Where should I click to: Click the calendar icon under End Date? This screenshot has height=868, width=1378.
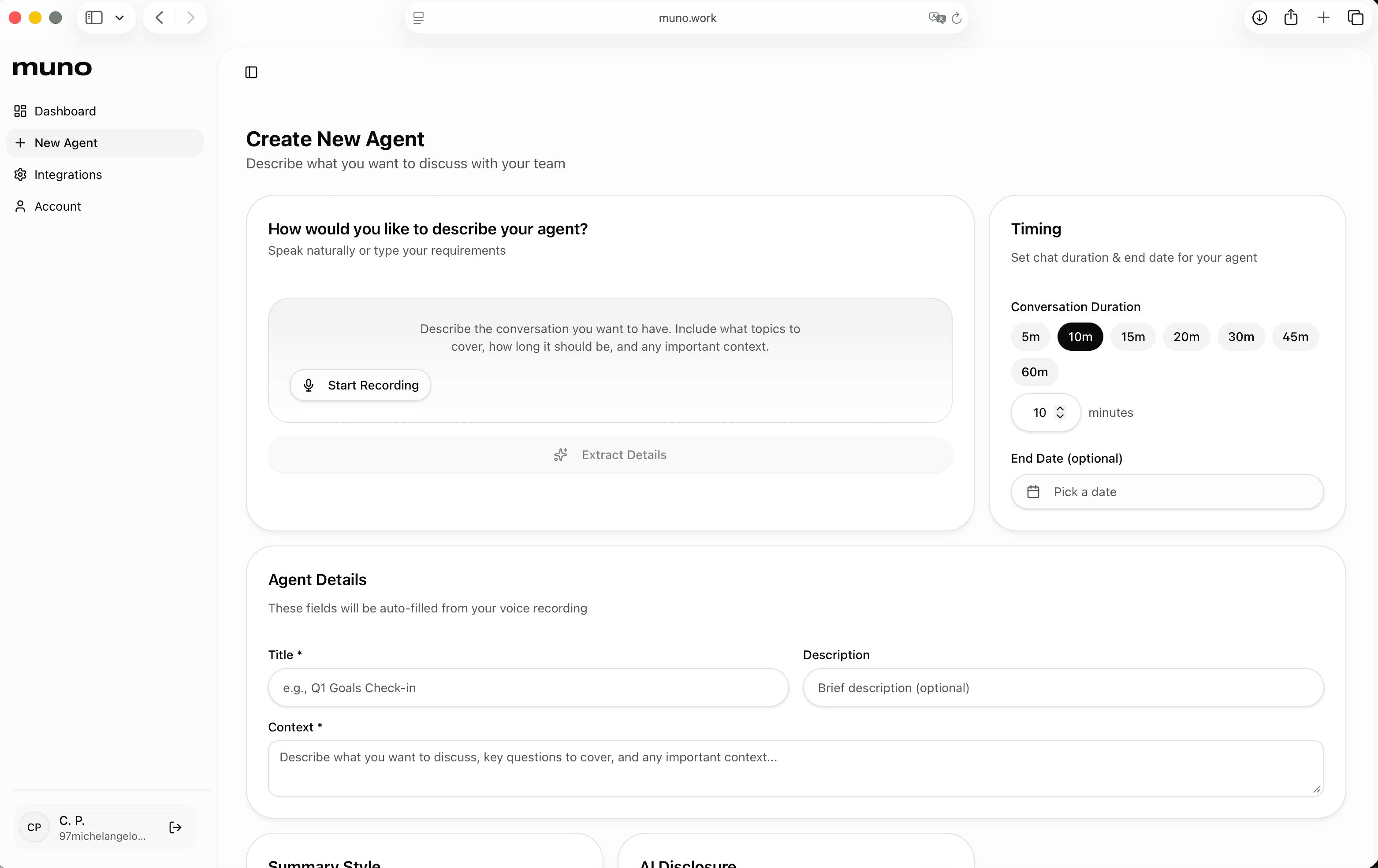pos(1032,492)
